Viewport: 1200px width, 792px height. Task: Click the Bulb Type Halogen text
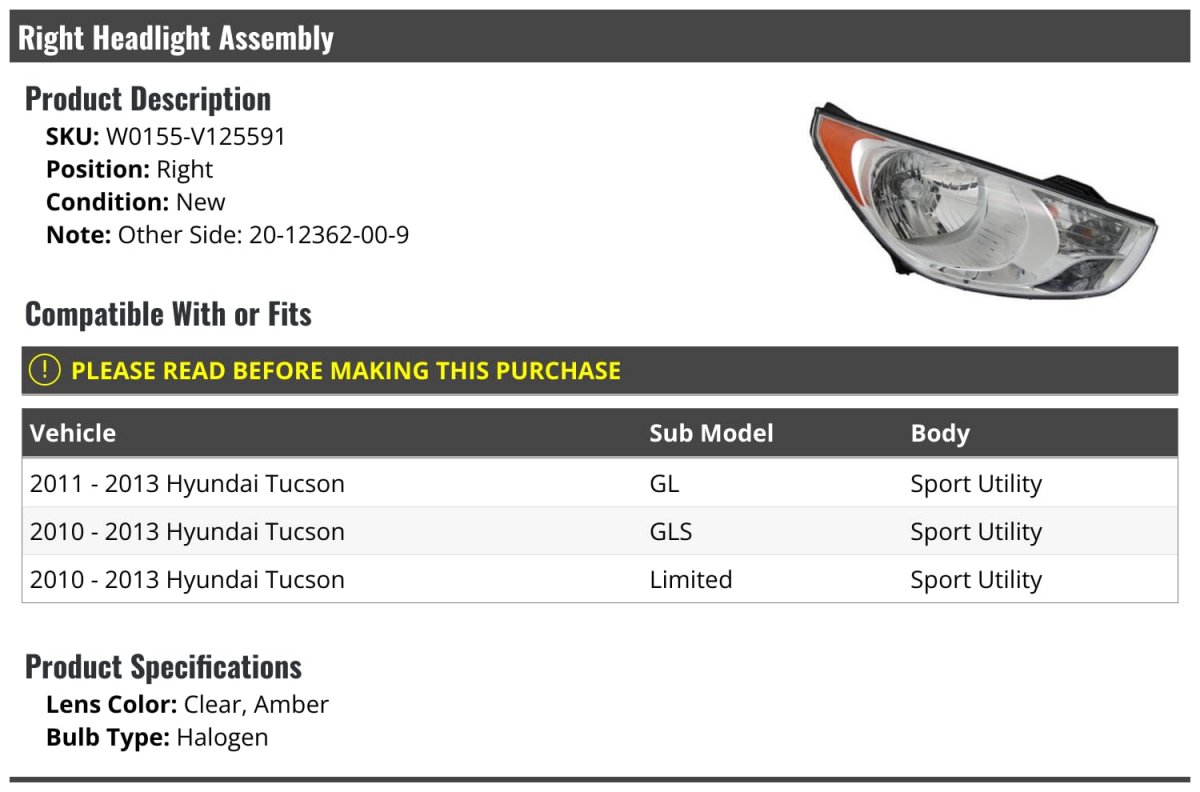pyautogui.click(x=157, y=738)
